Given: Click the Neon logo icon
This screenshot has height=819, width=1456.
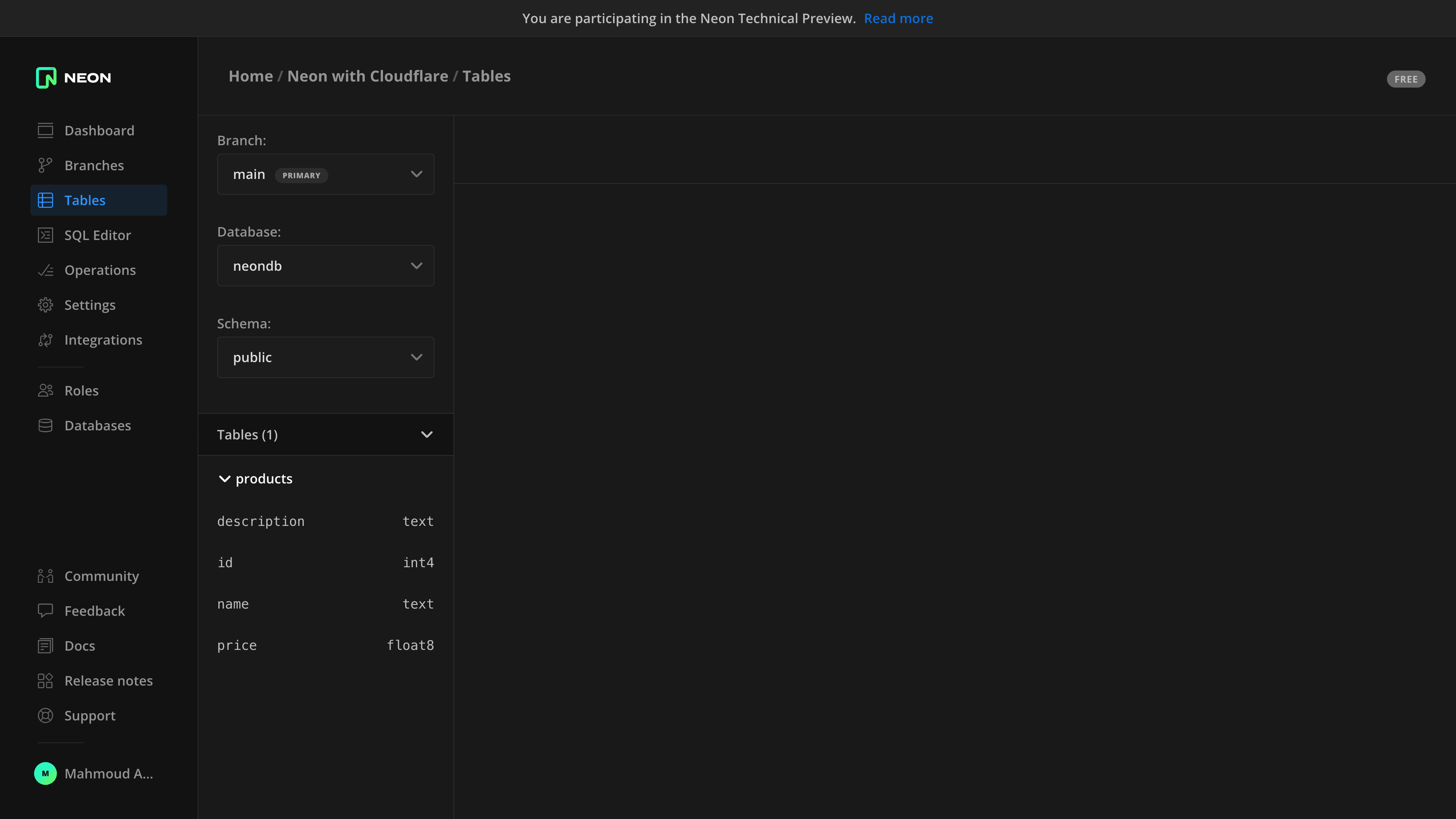Looking at the screenshot, I should coord(46,77).
